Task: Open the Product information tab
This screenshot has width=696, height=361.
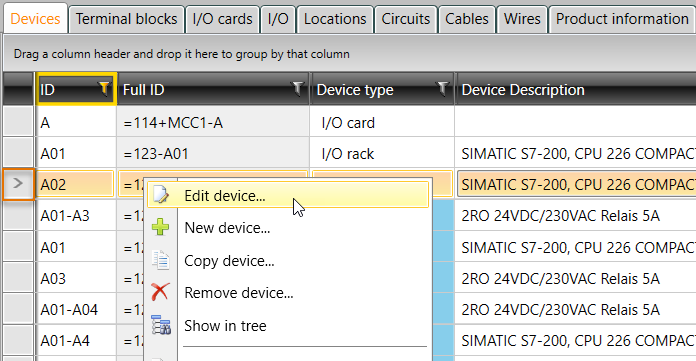Action: pyautogui.click(x=622, y=19)
